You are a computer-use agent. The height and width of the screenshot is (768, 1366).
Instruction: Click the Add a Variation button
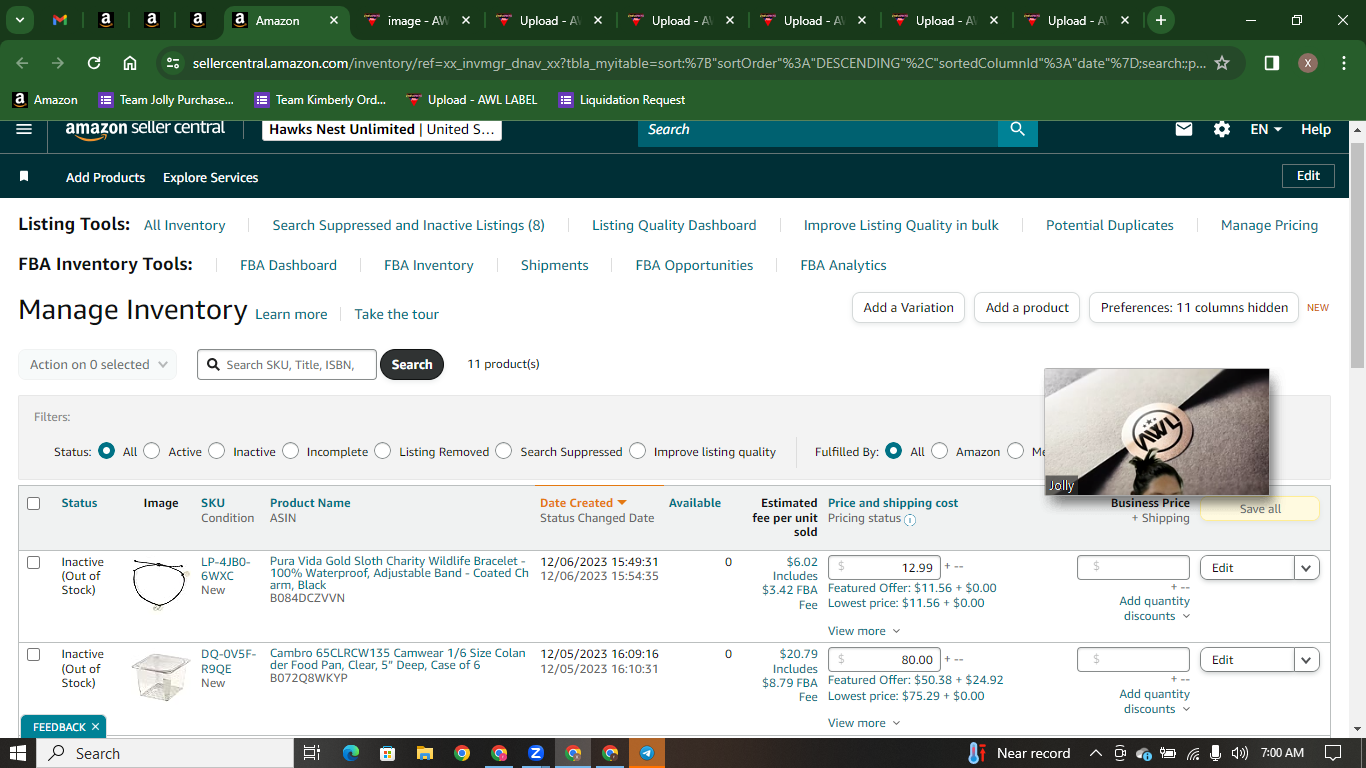(908, 307)
